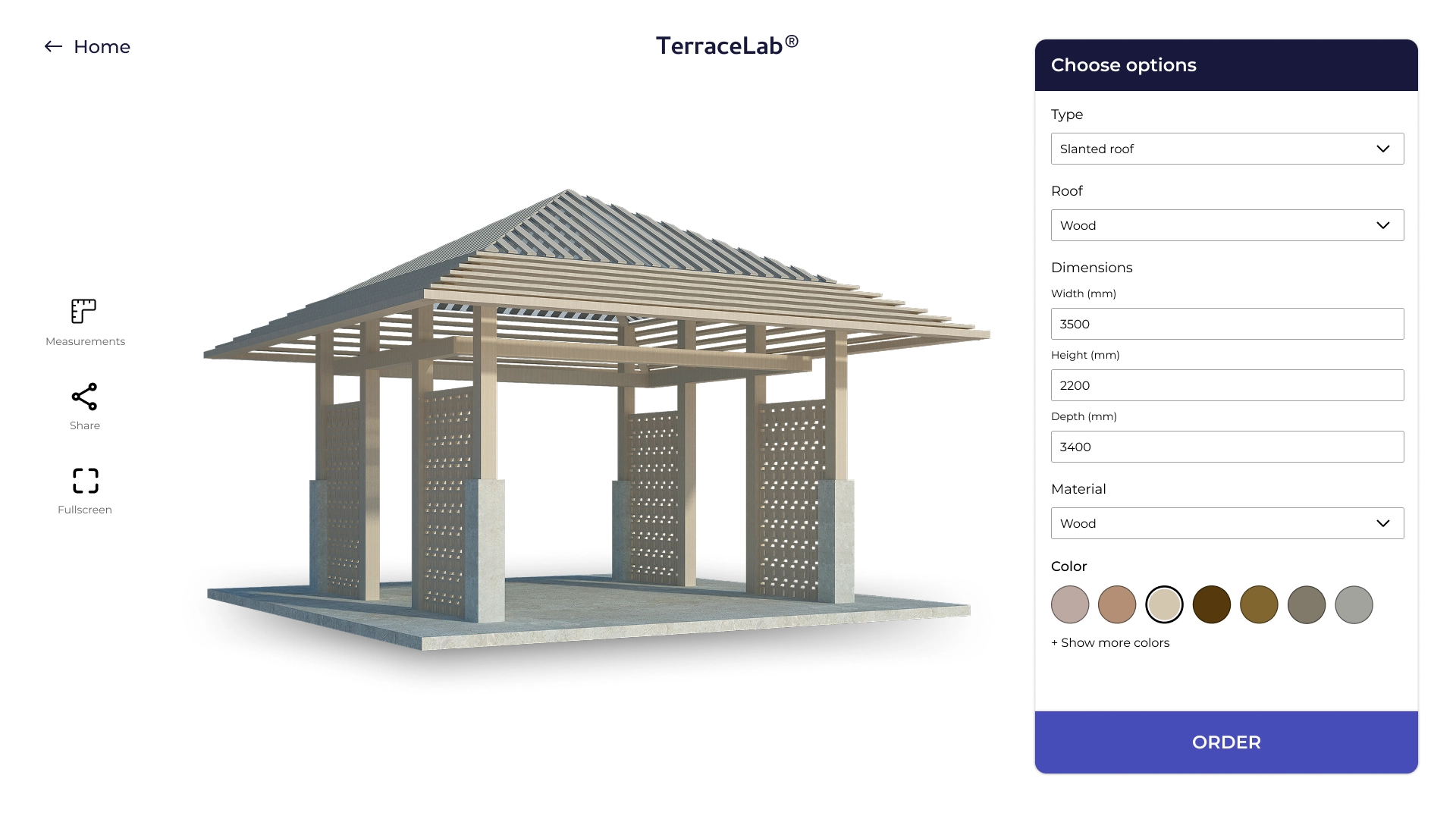Select the light gray color swatch
1456x819 pixels.
click(x=1354, y=604)
